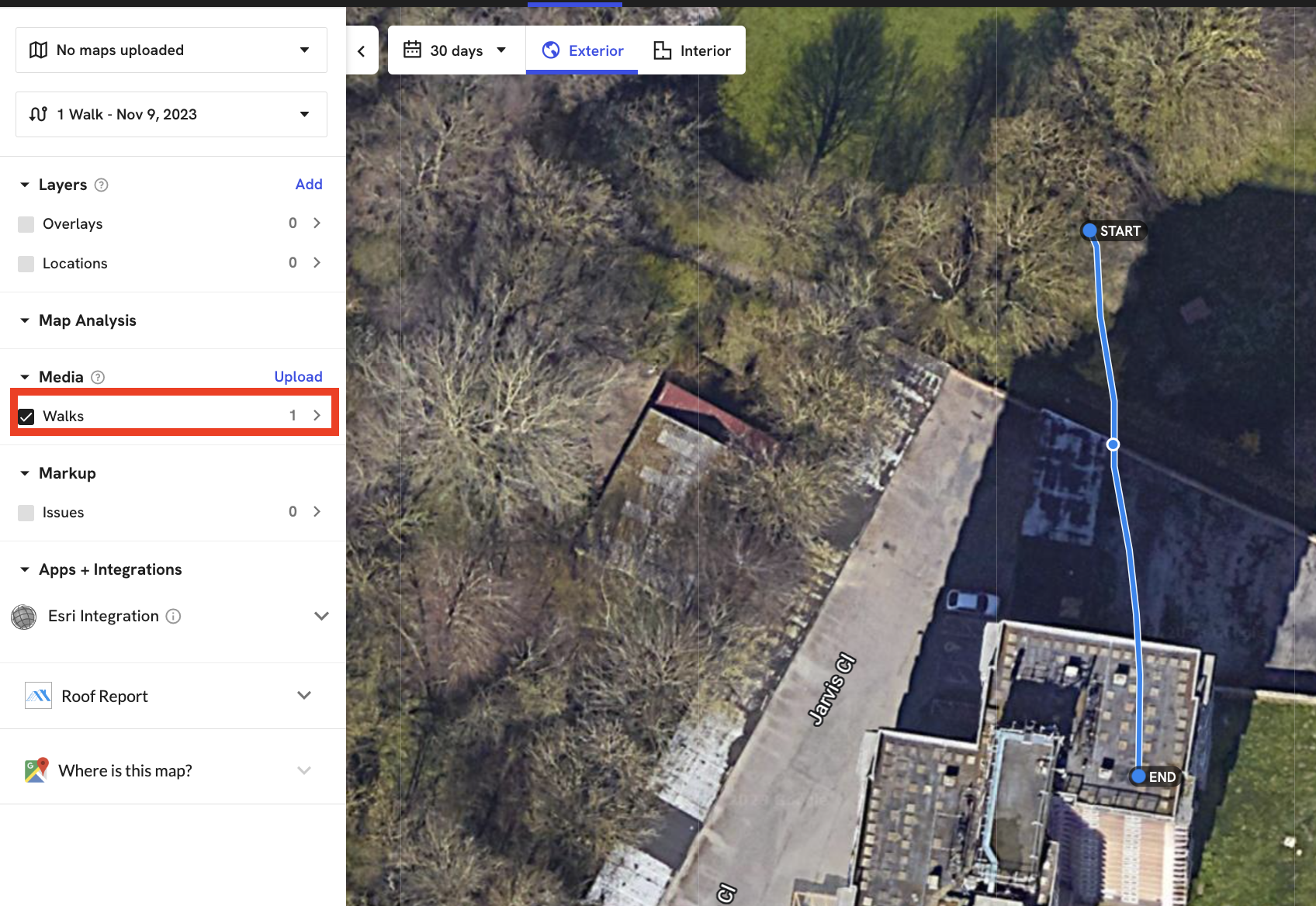
Task: Click the Esri Integration globe icon
Action: (x=24, y=617)
